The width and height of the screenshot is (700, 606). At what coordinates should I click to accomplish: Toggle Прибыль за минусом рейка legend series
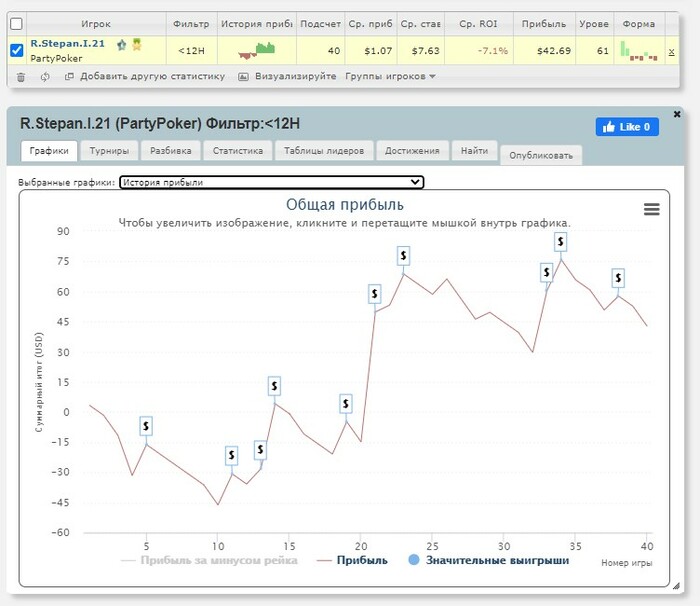(209, 560)
